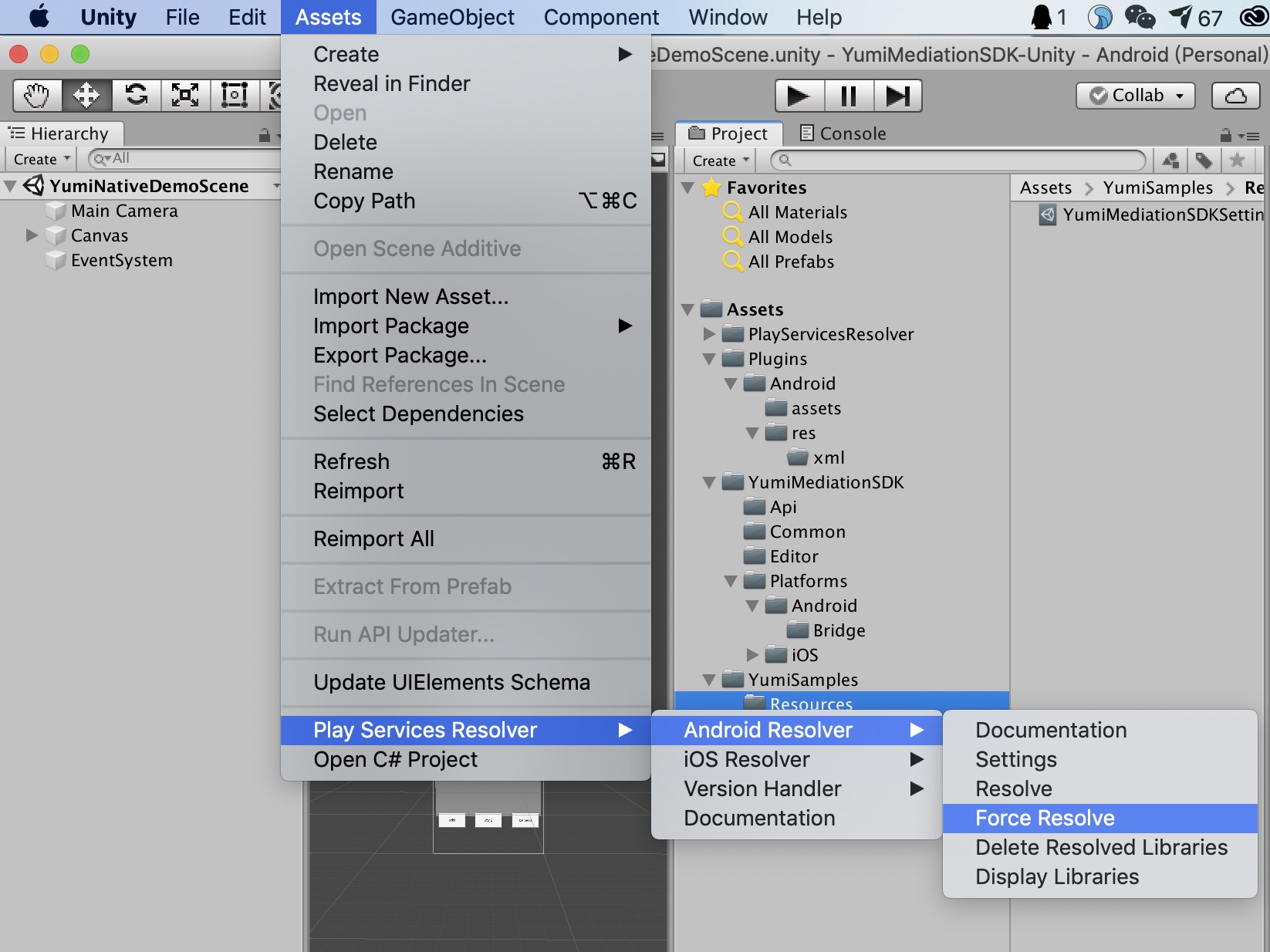The width and height of the screenshot is (1270, 952).
Task: Click Search by Type icon
Action: click(1170, 160)
